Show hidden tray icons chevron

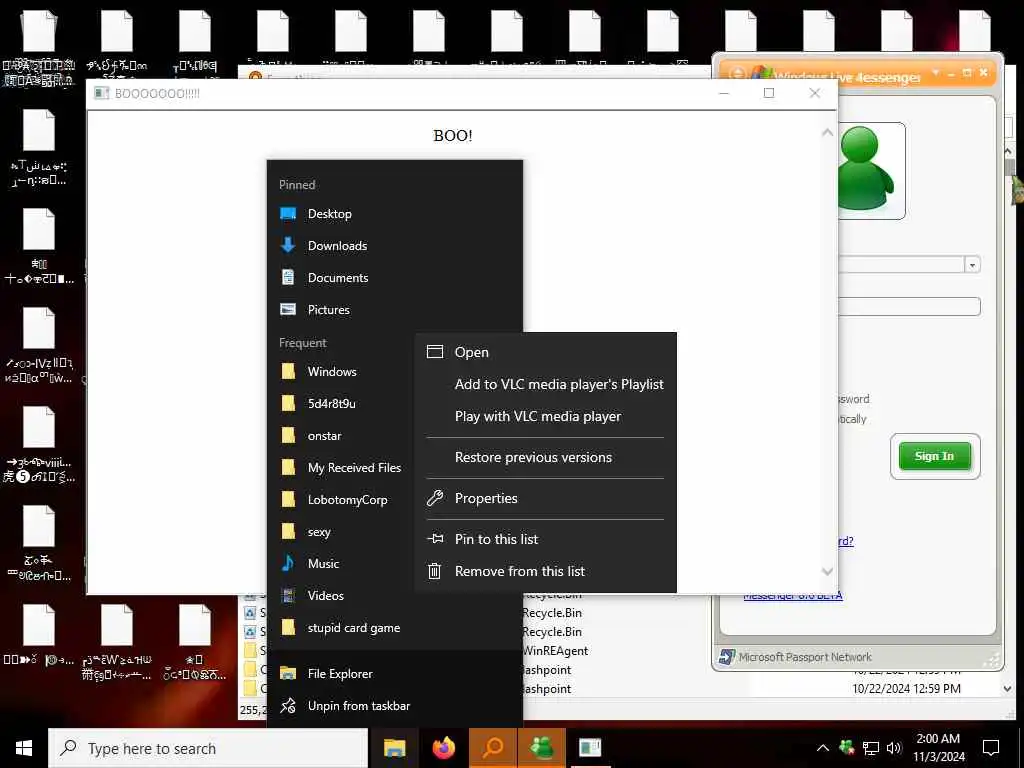[x=823, y=748]
